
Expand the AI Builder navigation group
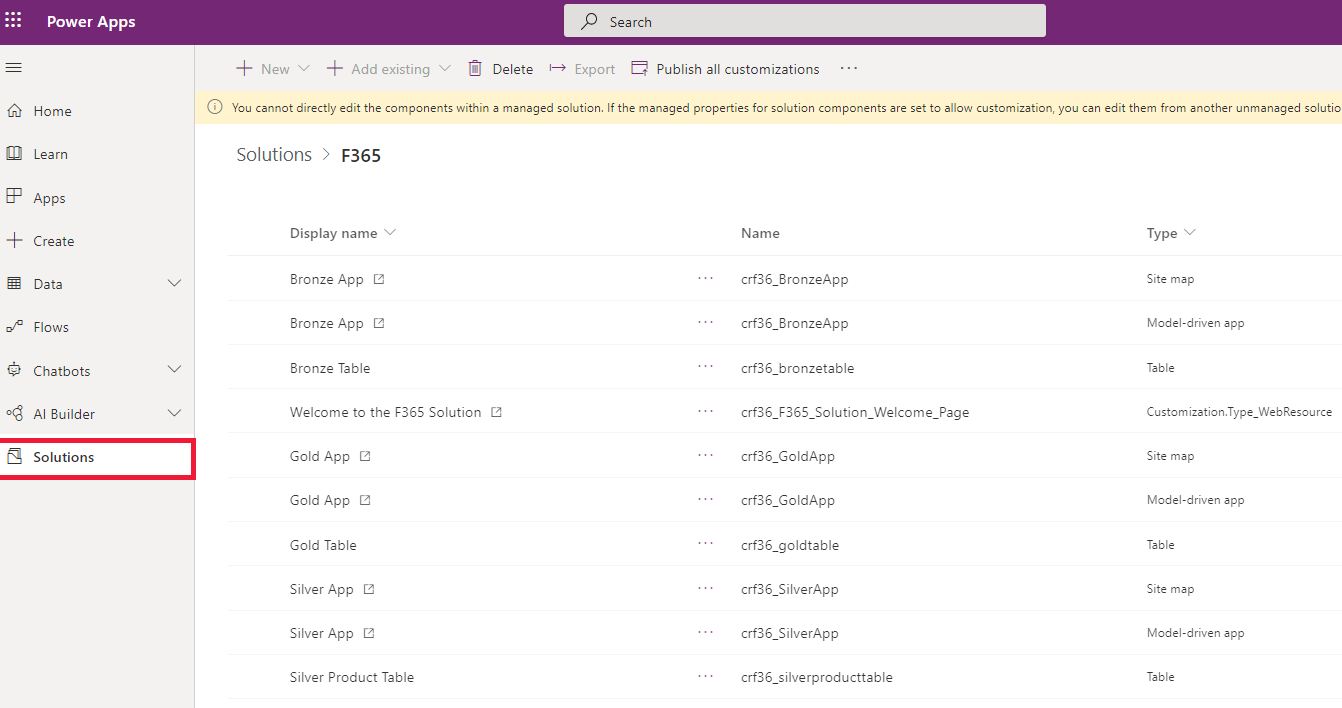click(x=174, y=413)
